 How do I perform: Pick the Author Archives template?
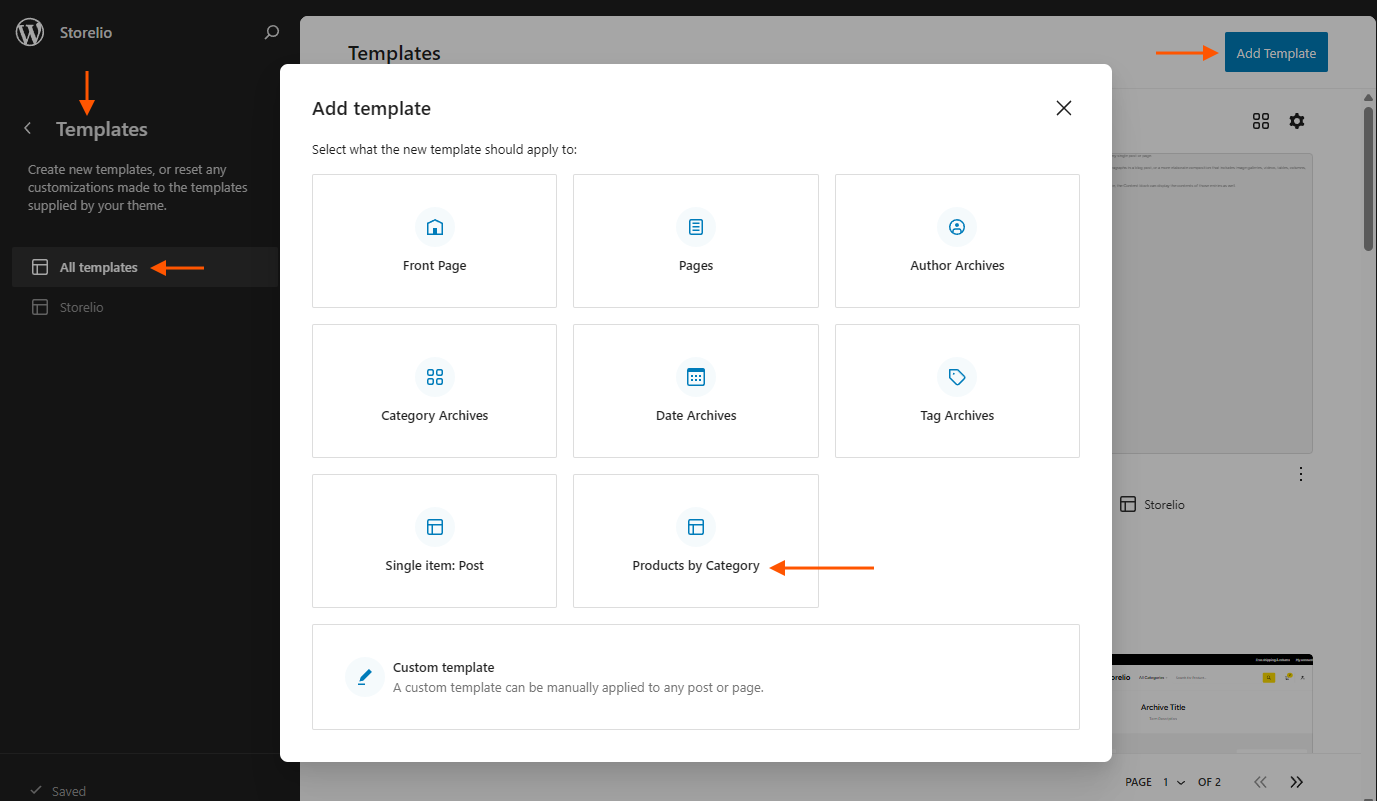[957, 241]
